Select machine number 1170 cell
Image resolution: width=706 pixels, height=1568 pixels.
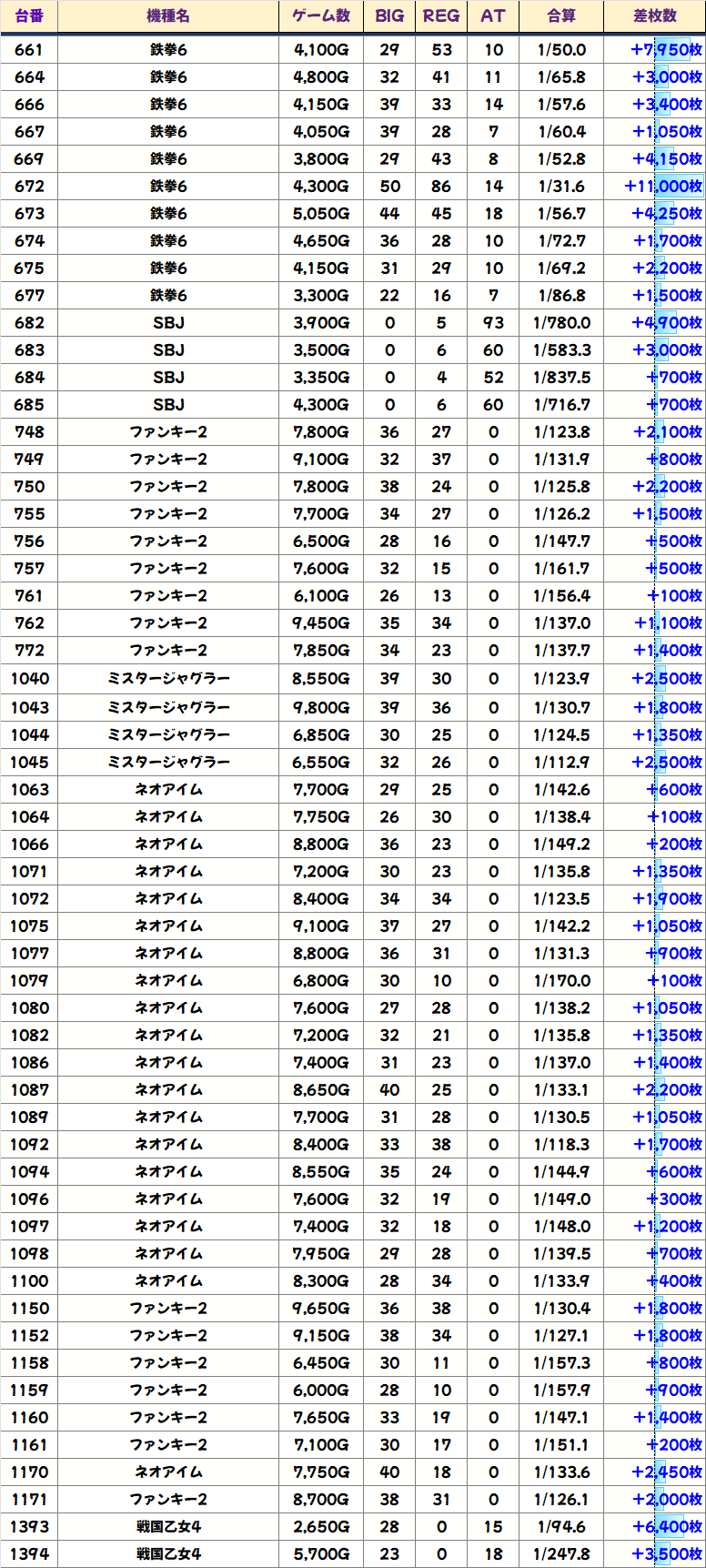coord(29,1472)
